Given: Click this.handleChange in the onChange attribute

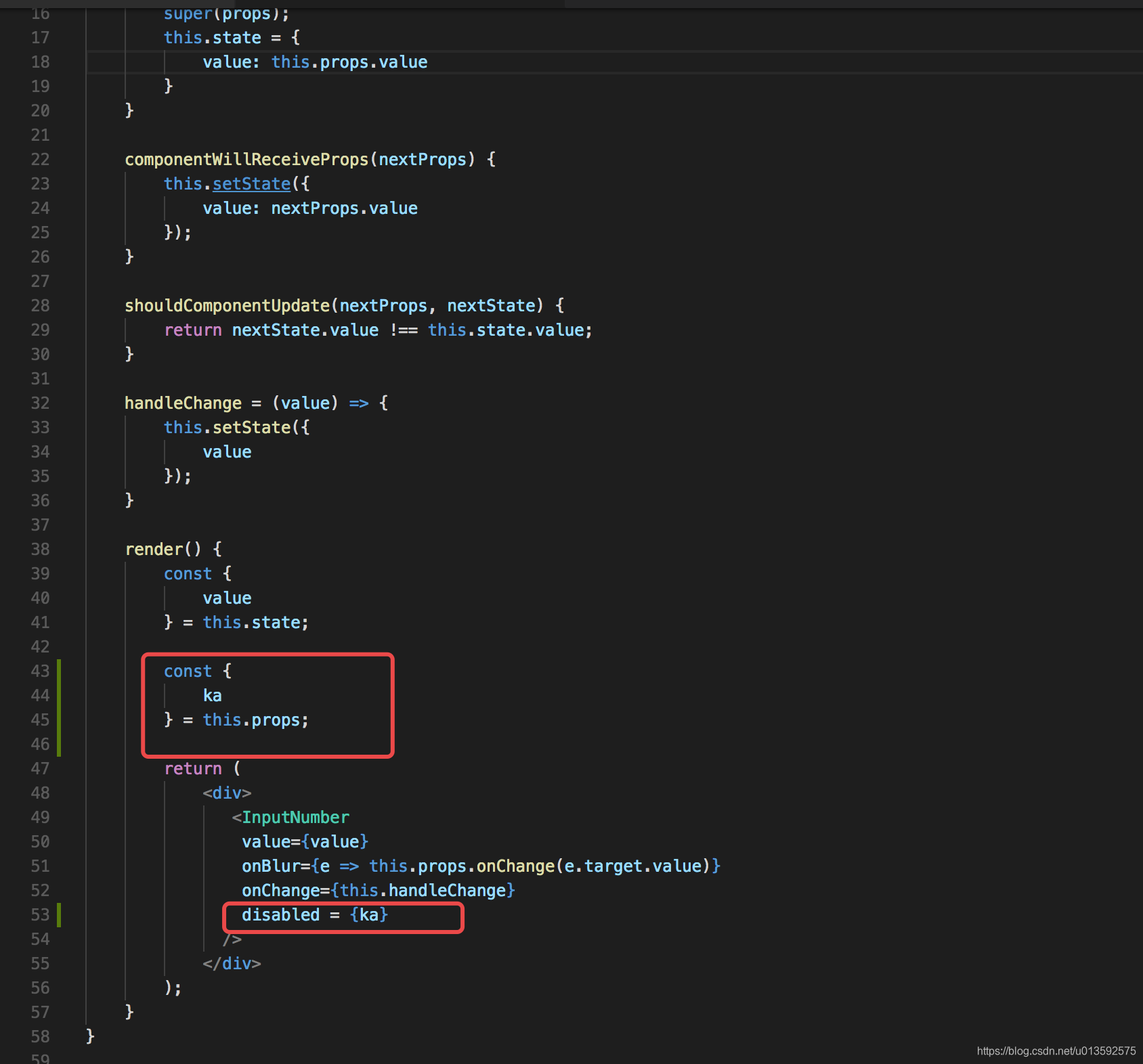Looking at the screenshot, I should [x=423, y=891].
